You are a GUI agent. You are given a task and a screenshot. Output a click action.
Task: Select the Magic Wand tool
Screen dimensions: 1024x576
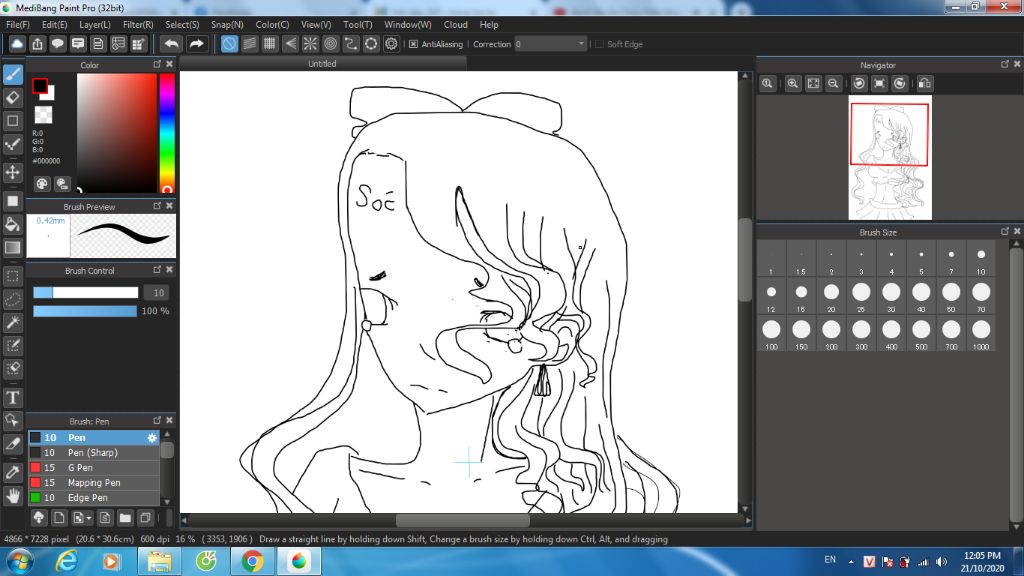[13, 322]
